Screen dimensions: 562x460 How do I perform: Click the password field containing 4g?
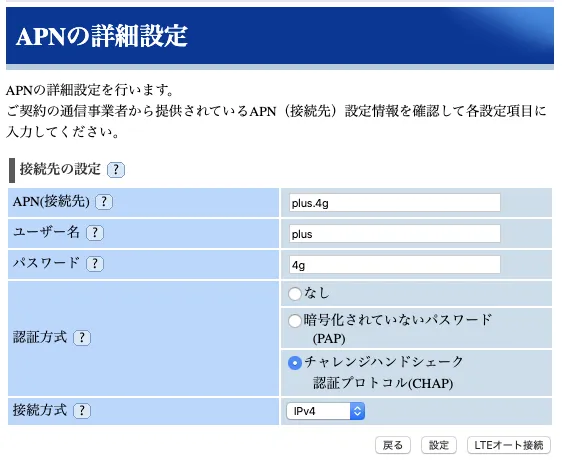pos(395,265)
